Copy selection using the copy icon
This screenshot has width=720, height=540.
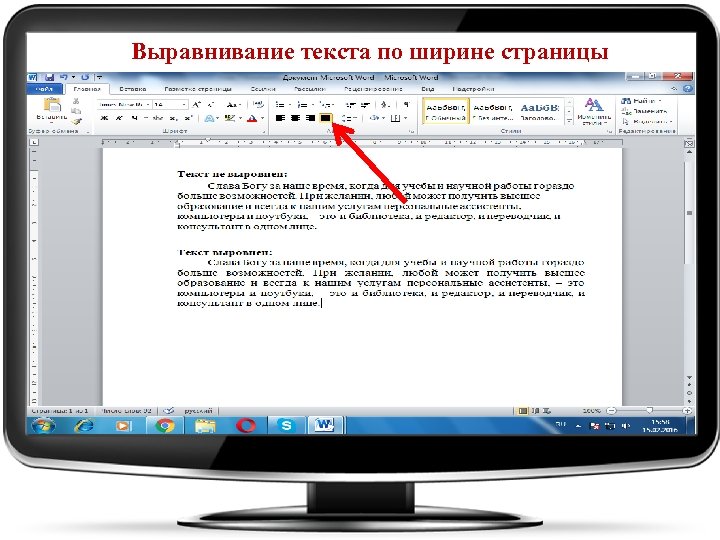[x=76, y=111]
